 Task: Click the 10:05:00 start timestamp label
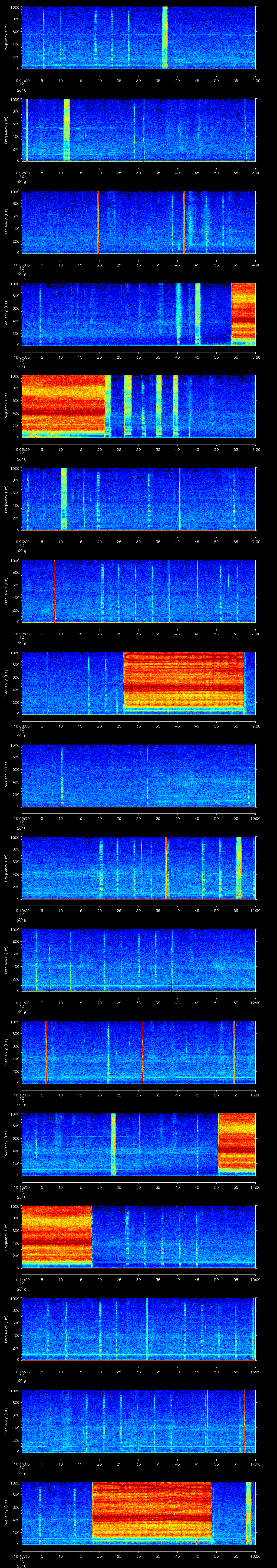pos(21,449)
